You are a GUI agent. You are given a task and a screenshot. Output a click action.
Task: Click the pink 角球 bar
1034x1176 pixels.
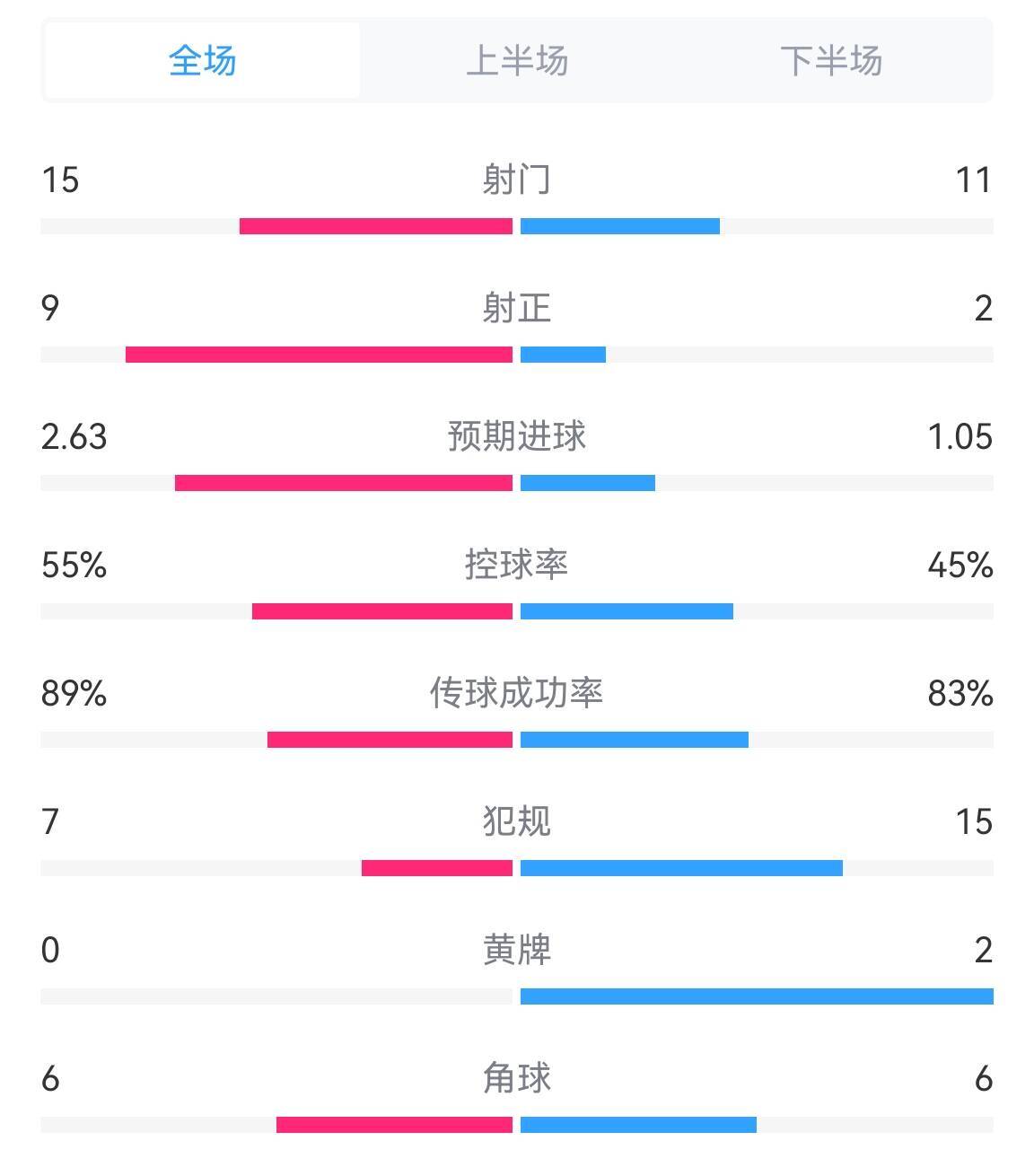pos(394,1125)
